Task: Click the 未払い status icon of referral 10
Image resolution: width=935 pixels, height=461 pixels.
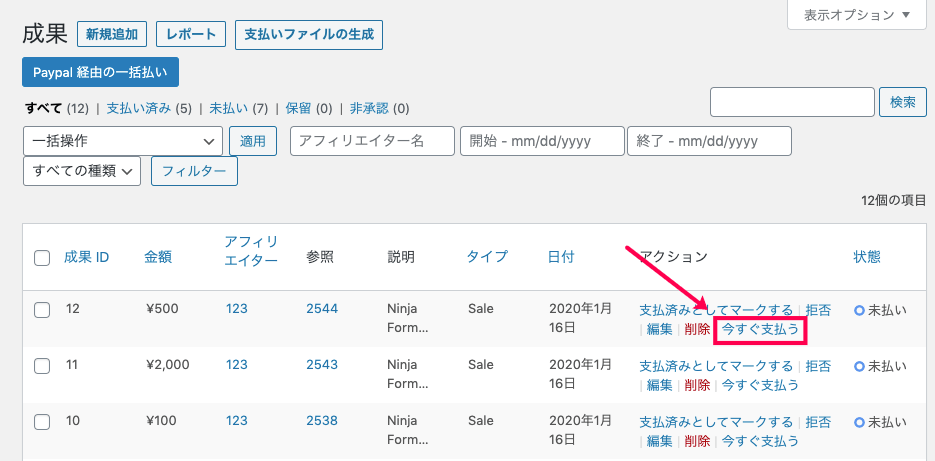Action: pos(859,422)
